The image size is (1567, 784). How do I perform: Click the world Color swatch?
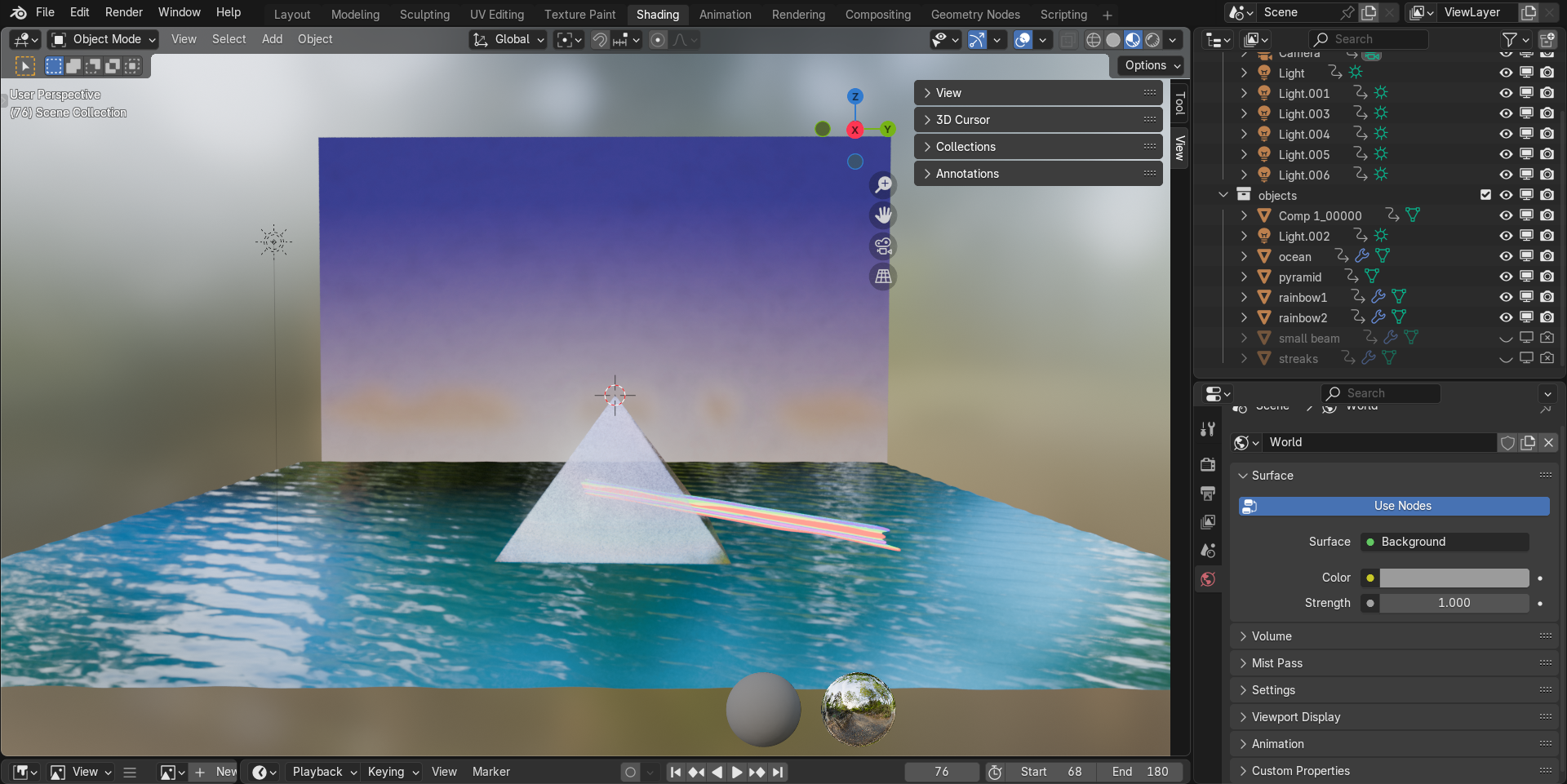click(x=1454, y=578)
